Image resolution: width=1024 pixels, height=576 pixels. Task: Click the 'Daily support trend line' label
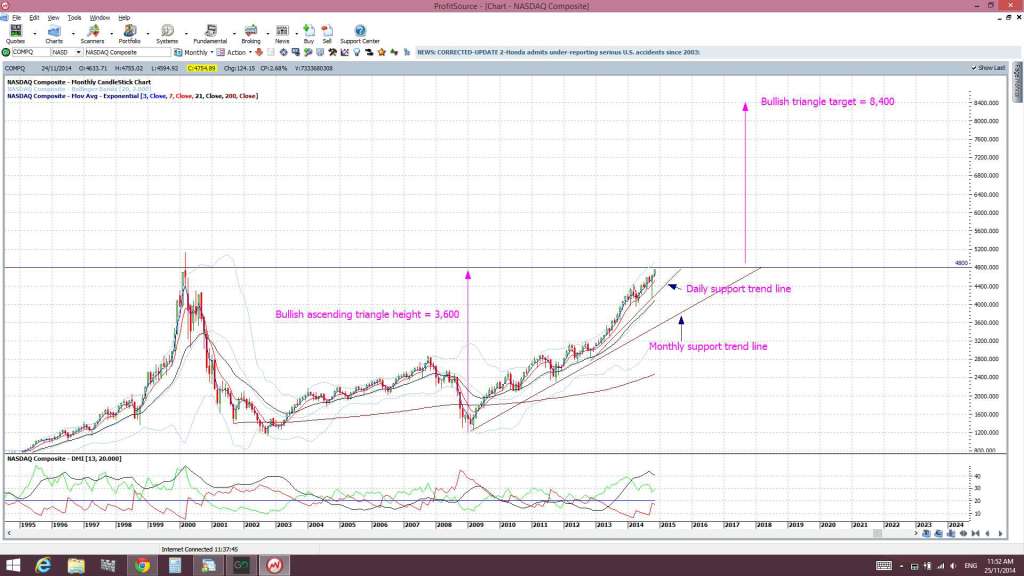coord(738,289)
